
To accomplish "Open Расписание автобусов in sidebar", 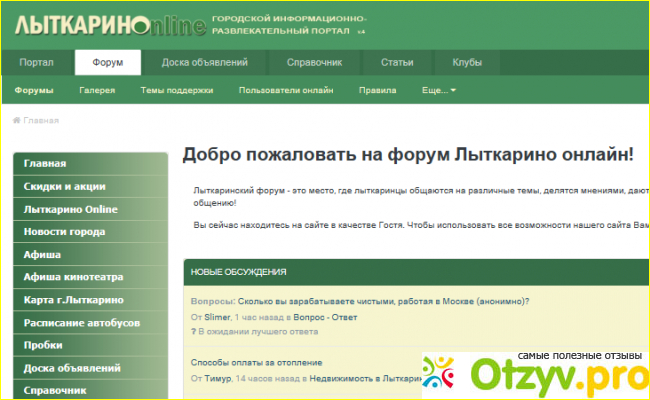I will (82, 323).
